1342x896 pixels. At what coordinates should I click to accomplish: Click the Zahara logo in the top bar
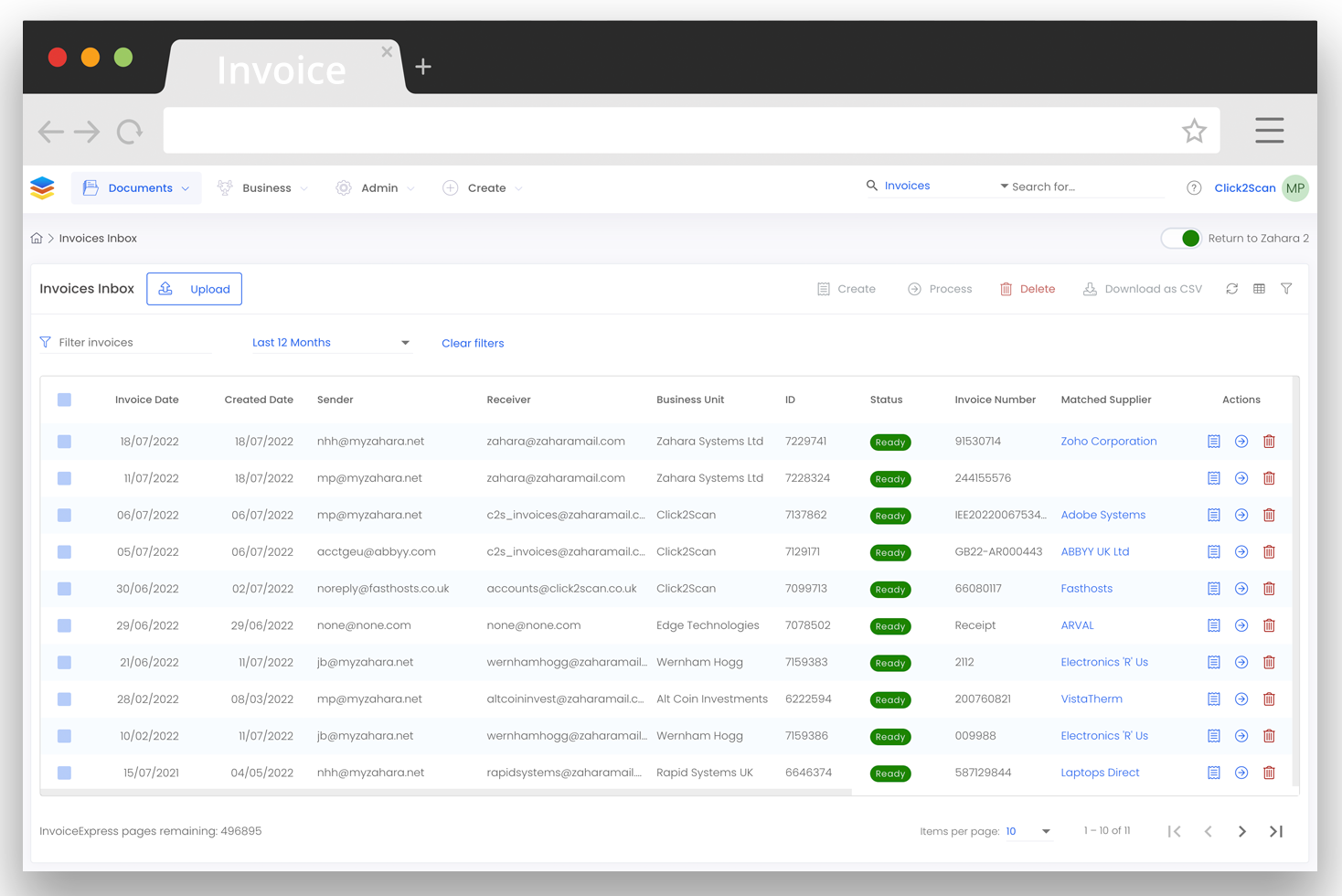pos(41,187)
